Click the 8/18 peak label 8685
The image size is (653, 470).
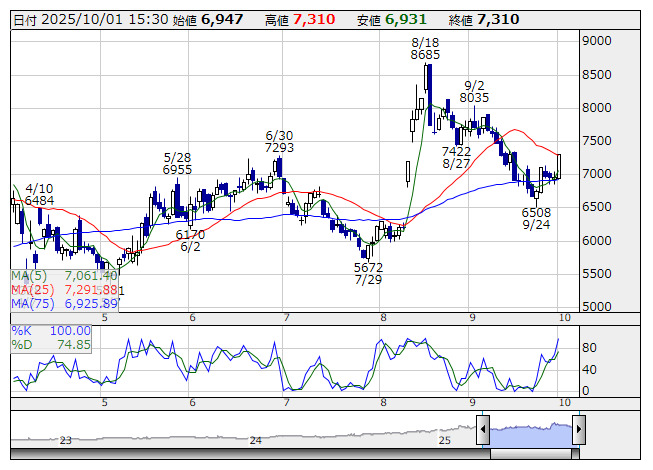pyautogui.click(x=425, y=56)
